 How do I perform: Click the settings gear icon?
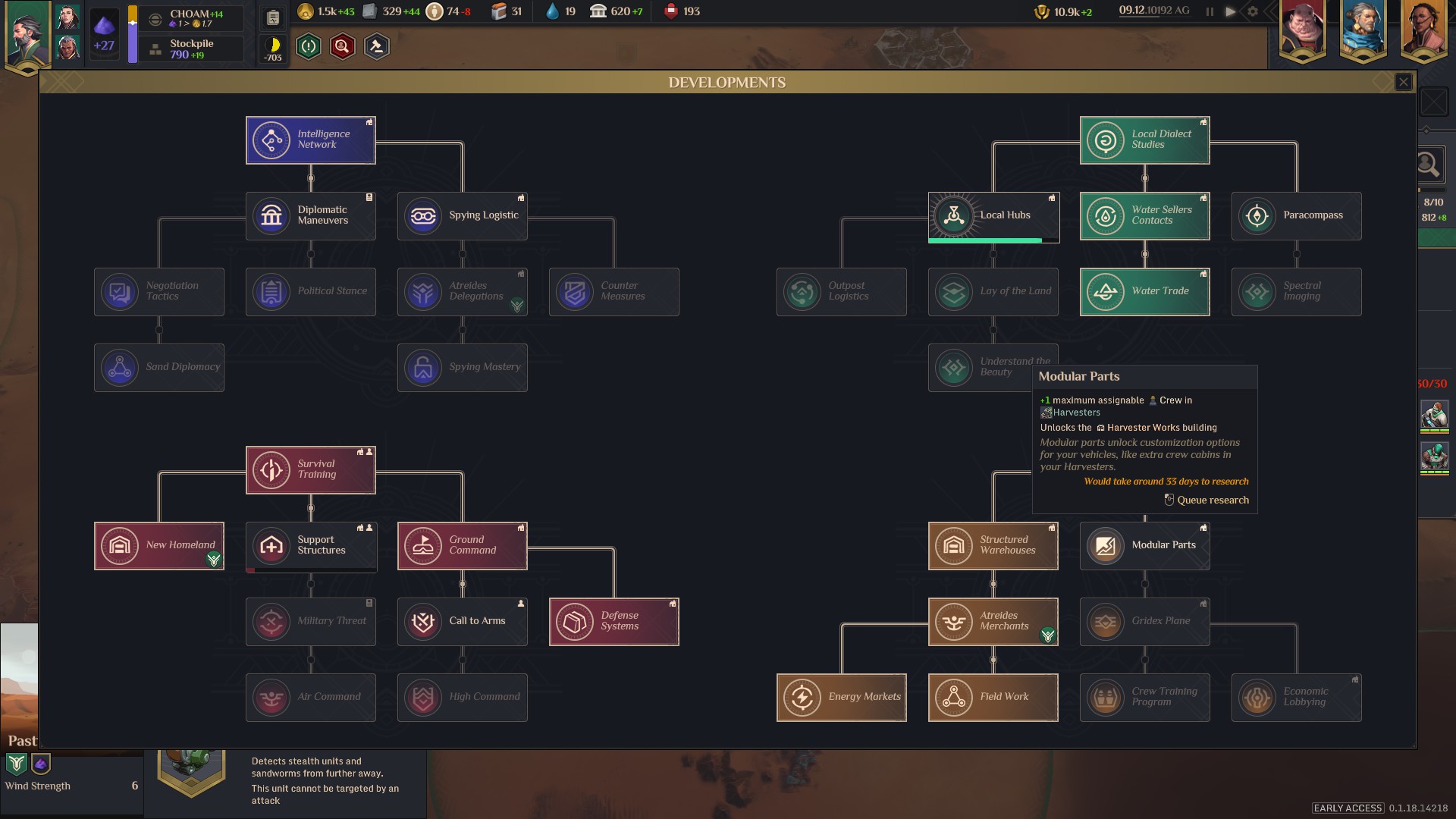[x=1253, y=11]
